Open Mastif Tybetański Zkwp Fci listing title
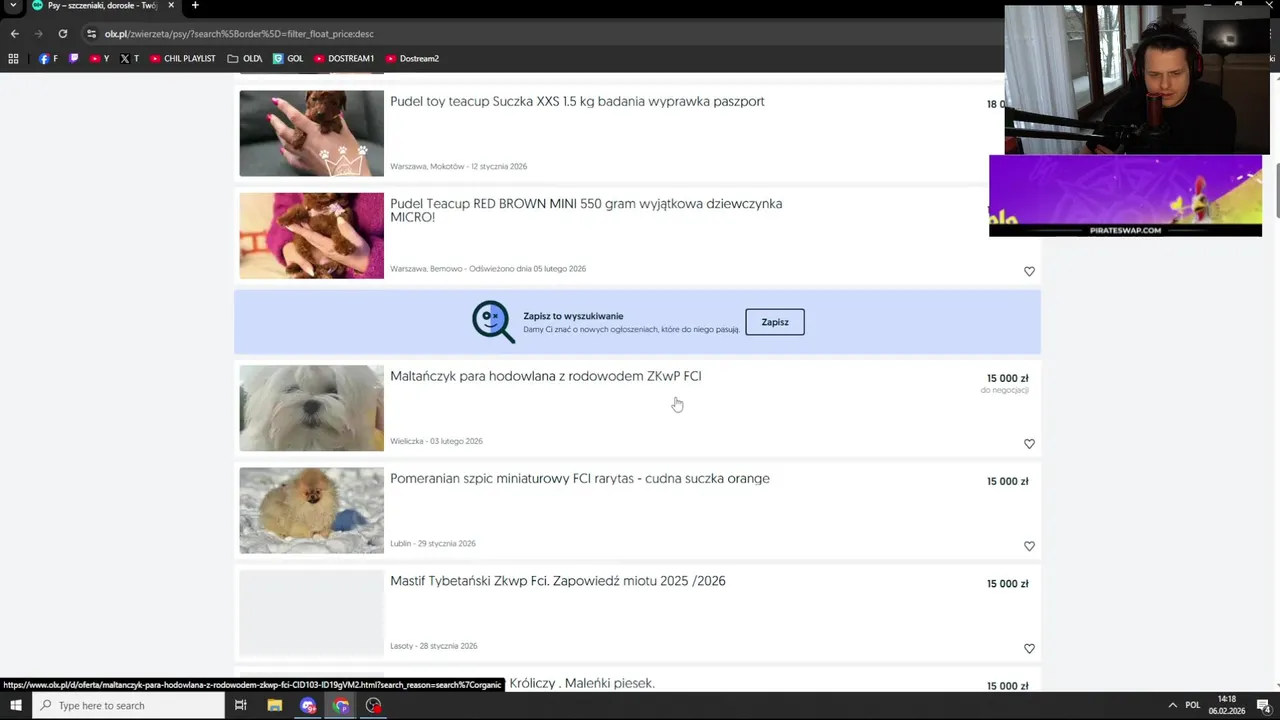This screenshot has height=720, width=1280. tap(558, 581)
